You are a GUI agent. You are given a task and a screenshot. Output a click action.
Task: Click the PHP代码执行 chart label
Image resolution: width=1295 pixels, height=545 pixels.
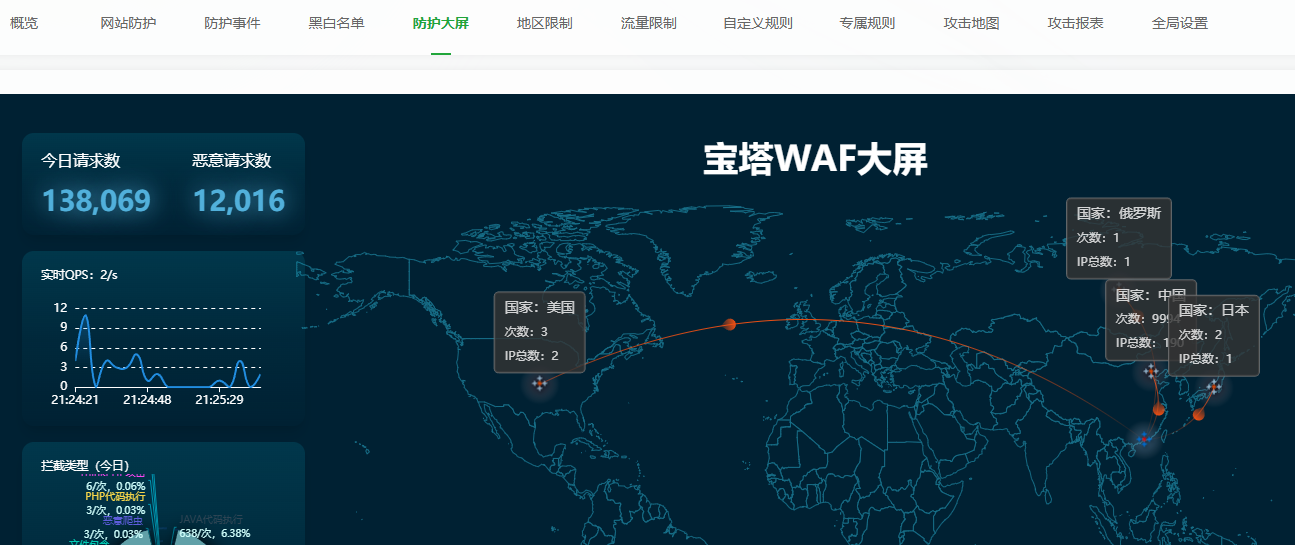[x=115, y=496]
